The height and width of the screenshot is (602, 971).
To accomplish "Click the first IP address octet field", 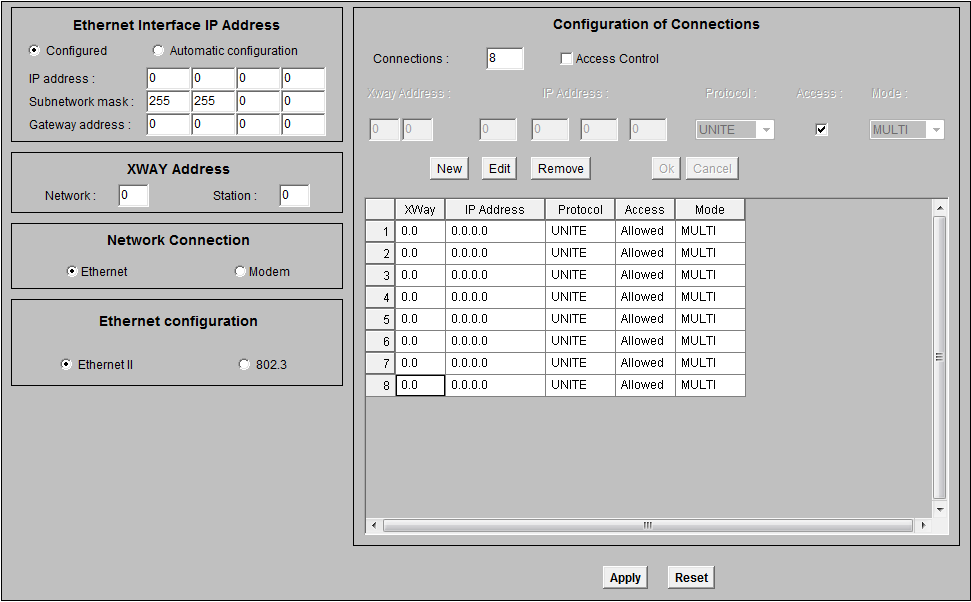I will 167,79.
